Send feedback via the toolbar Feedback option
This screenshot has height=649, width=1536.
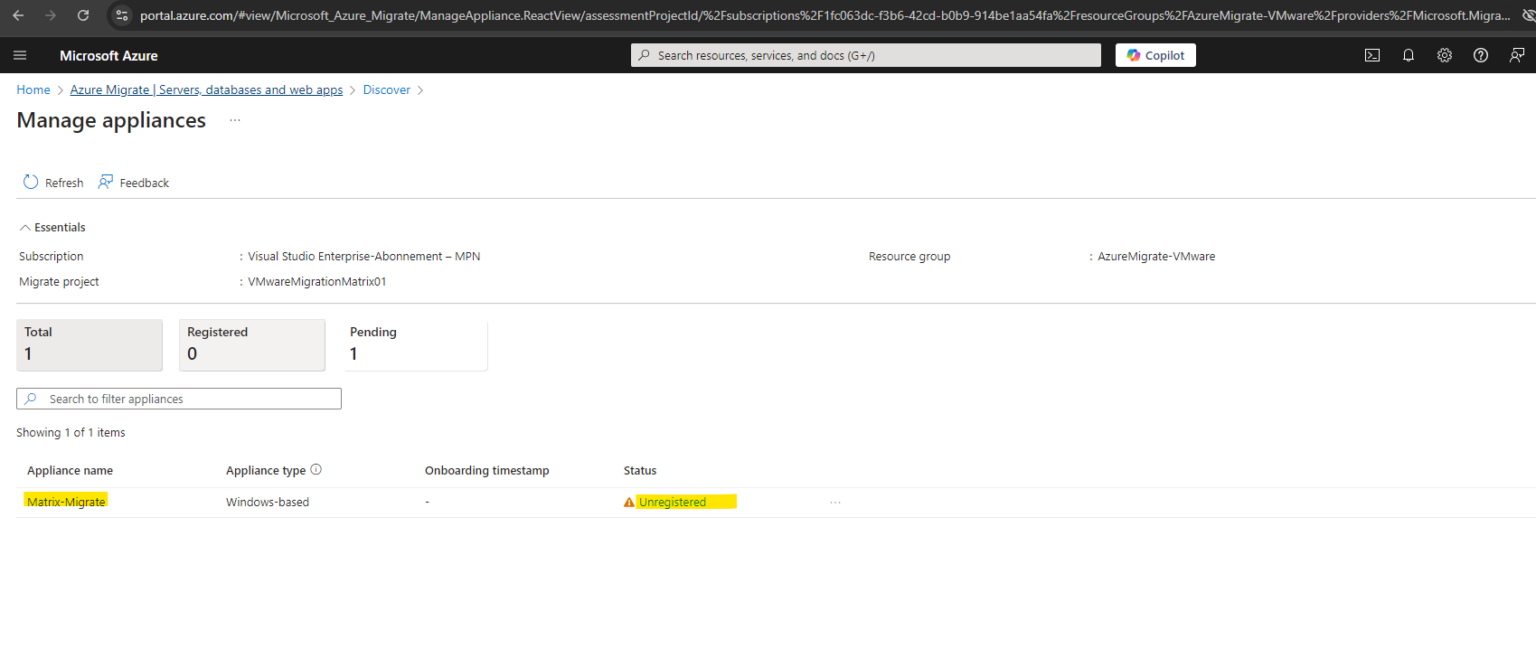133,182
